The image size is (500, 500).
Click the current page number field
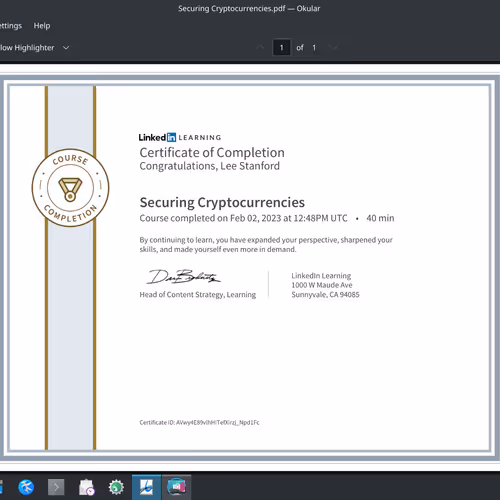(281, 48)
